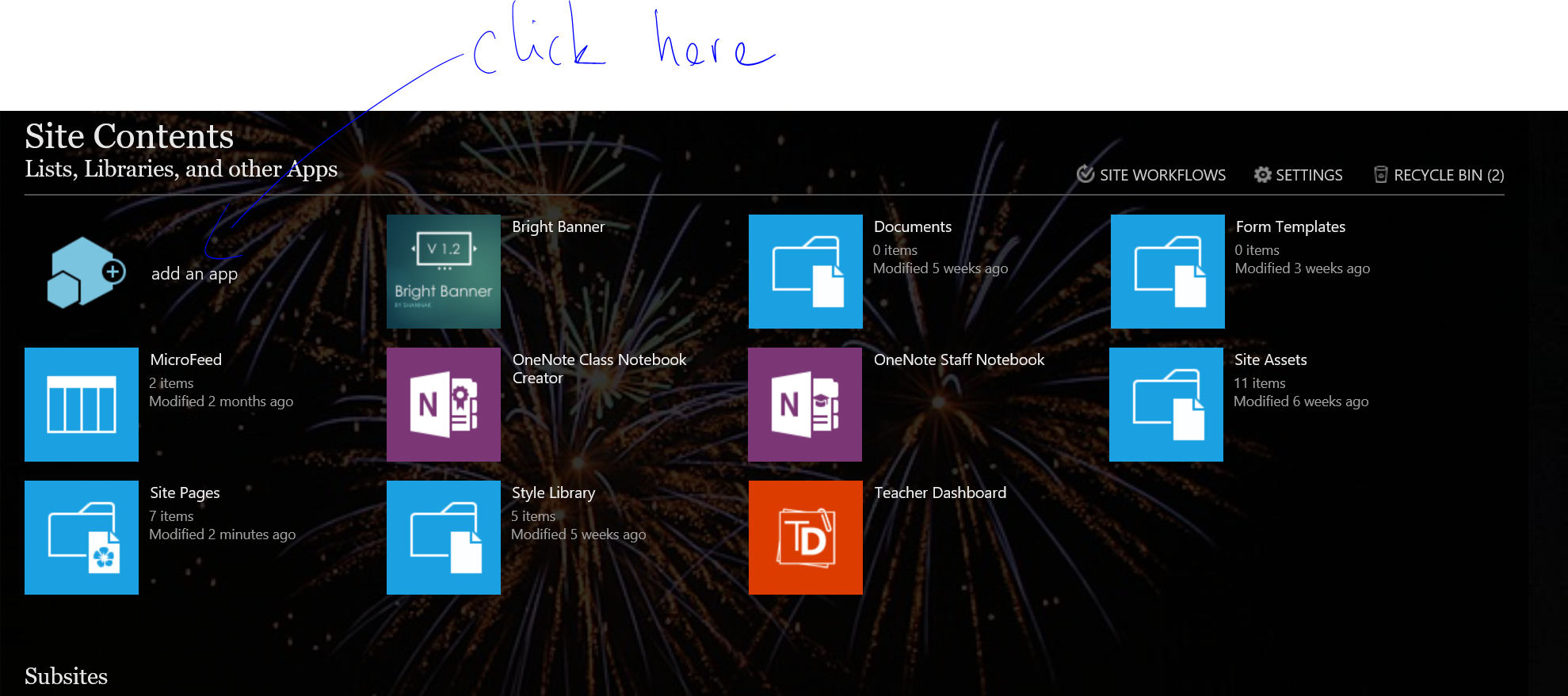Click the Documents title link

[912, 227]
